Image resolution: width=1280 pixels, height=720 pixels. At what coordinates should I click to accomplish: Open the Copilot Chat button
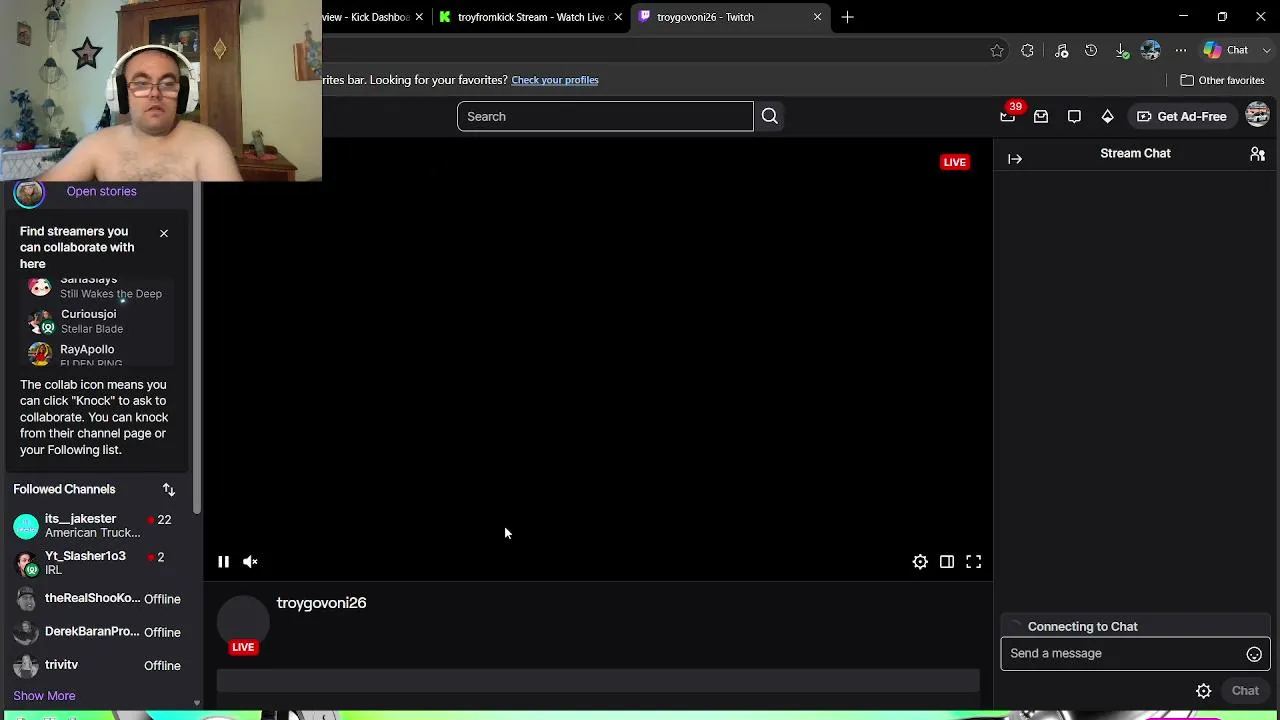point(1227,50)
